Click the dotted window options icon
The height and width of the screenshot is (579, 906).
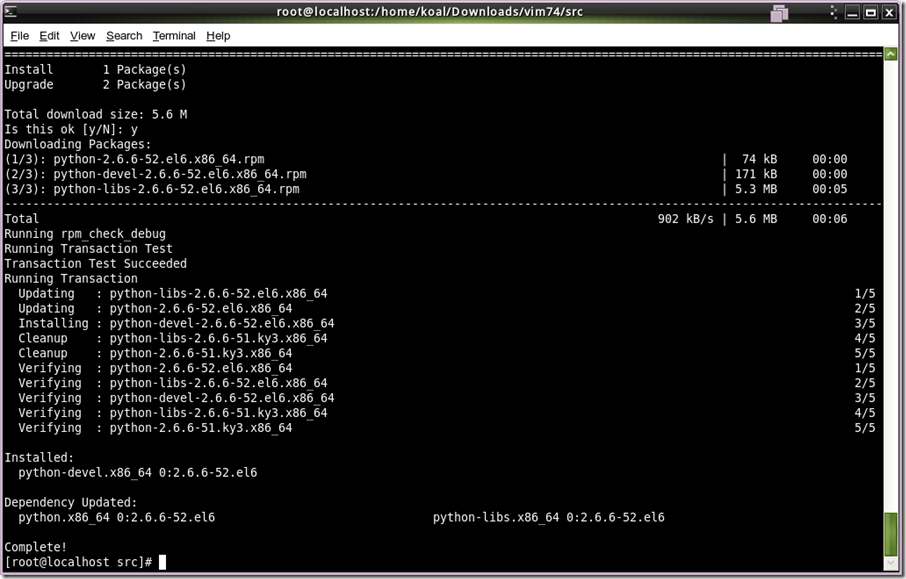(x=833, y=12)
